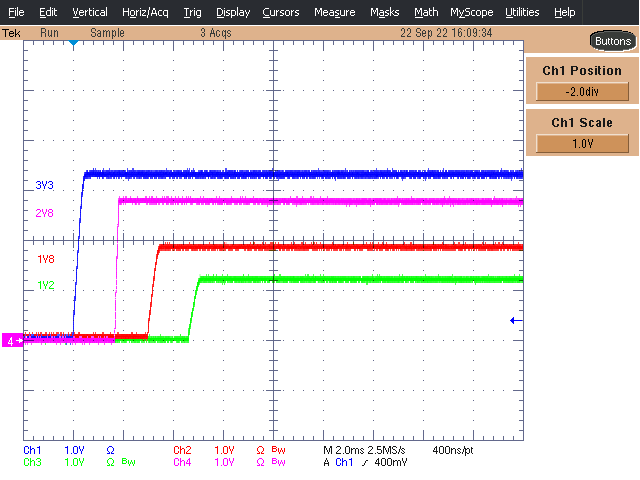This screenshot has height=480, width=640.
Task: Click the Ch4 Bw bandwidth limit indicator
Action: (278, 462)
